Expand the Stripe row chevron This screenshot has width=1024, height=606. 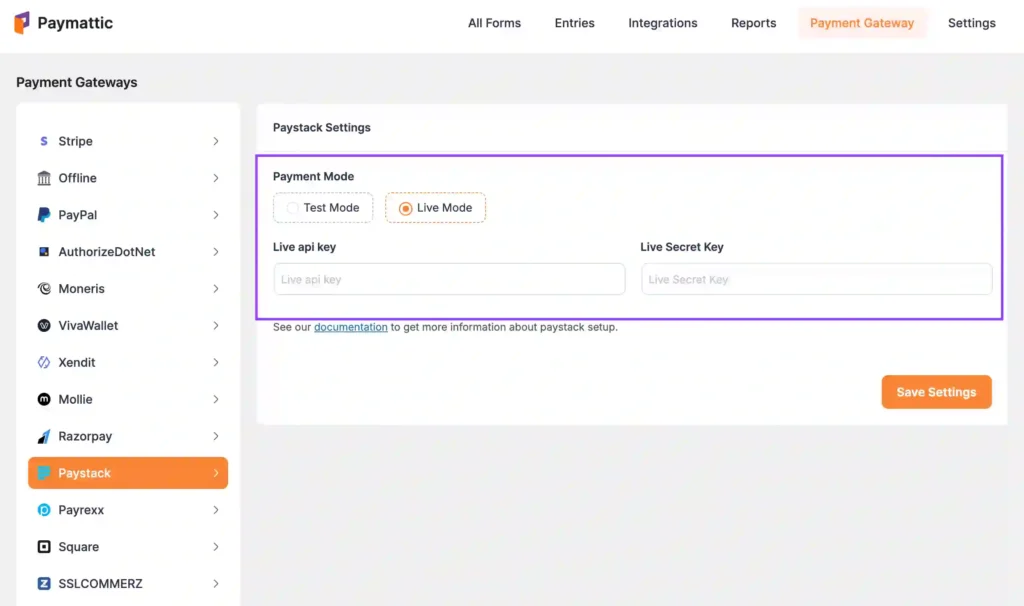click(x=216, y=141)
